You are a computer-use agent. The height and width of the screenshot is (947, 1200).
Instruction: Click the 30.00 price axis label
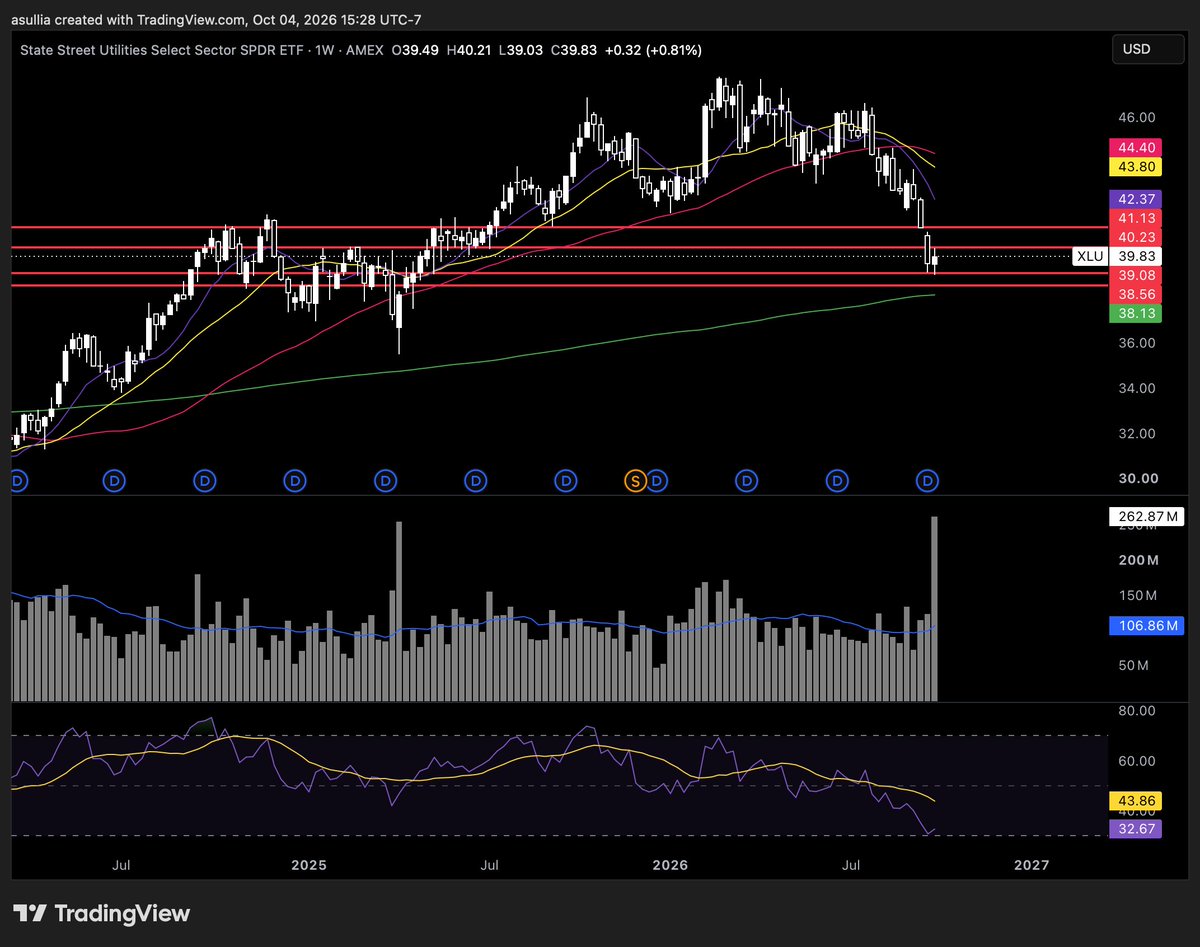(x=1139, y=478)
